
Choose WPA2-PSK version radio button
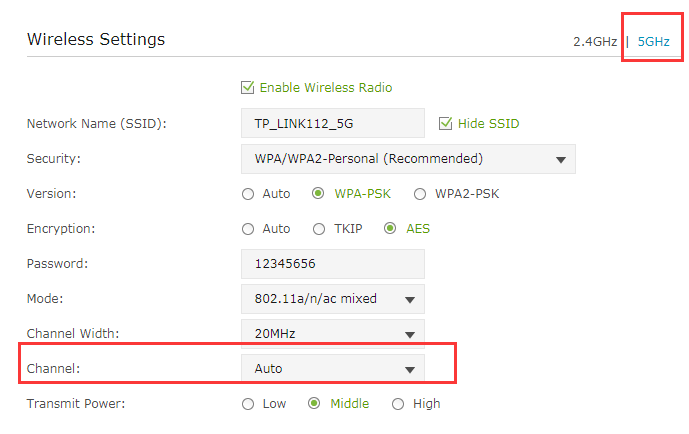click(x=420, y=194)
